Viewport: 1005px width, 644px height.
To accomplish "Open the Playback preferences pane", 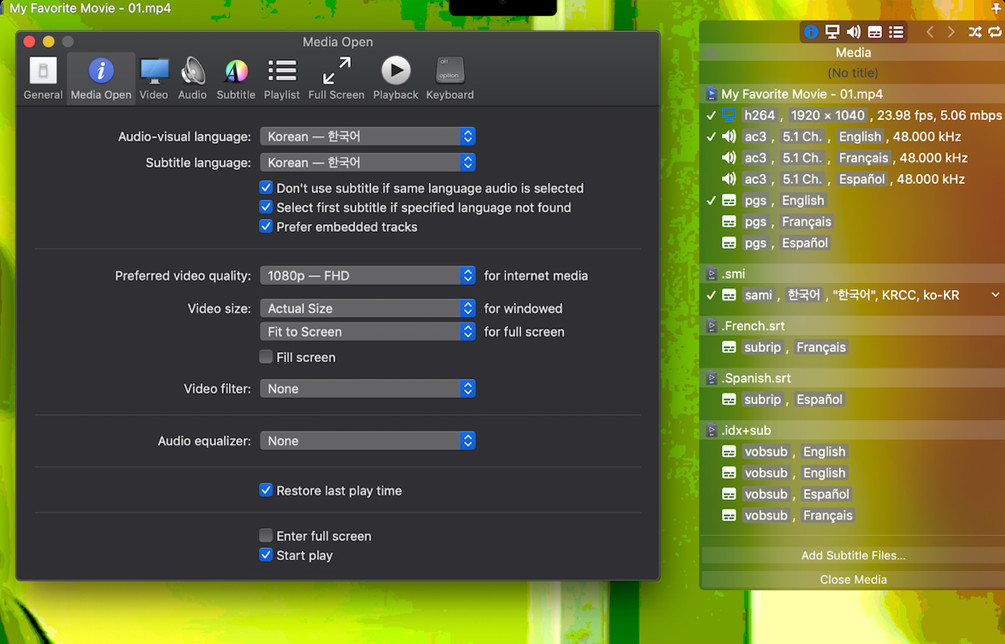I will point(395,78).
